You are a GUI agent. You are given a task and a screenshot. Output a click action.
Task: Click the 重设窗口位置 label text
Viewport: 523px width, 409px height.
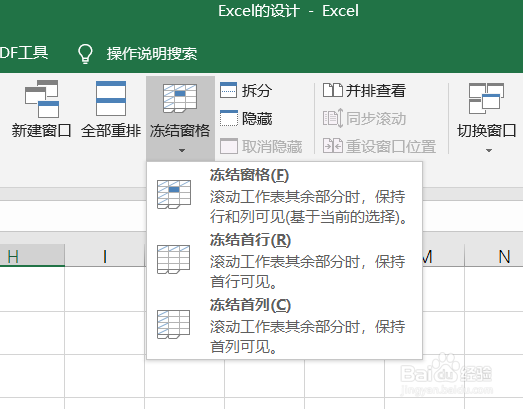point(391,147)
